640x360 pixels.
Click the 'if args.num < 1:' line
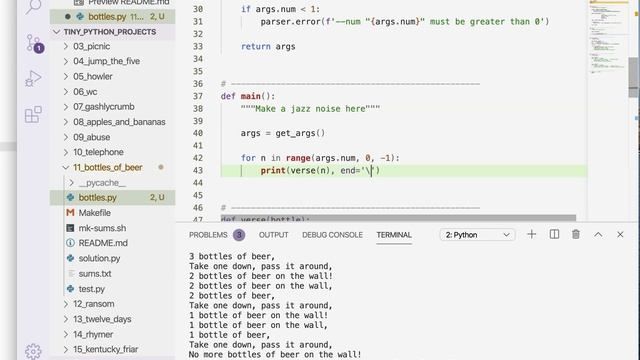pos(280,9)
